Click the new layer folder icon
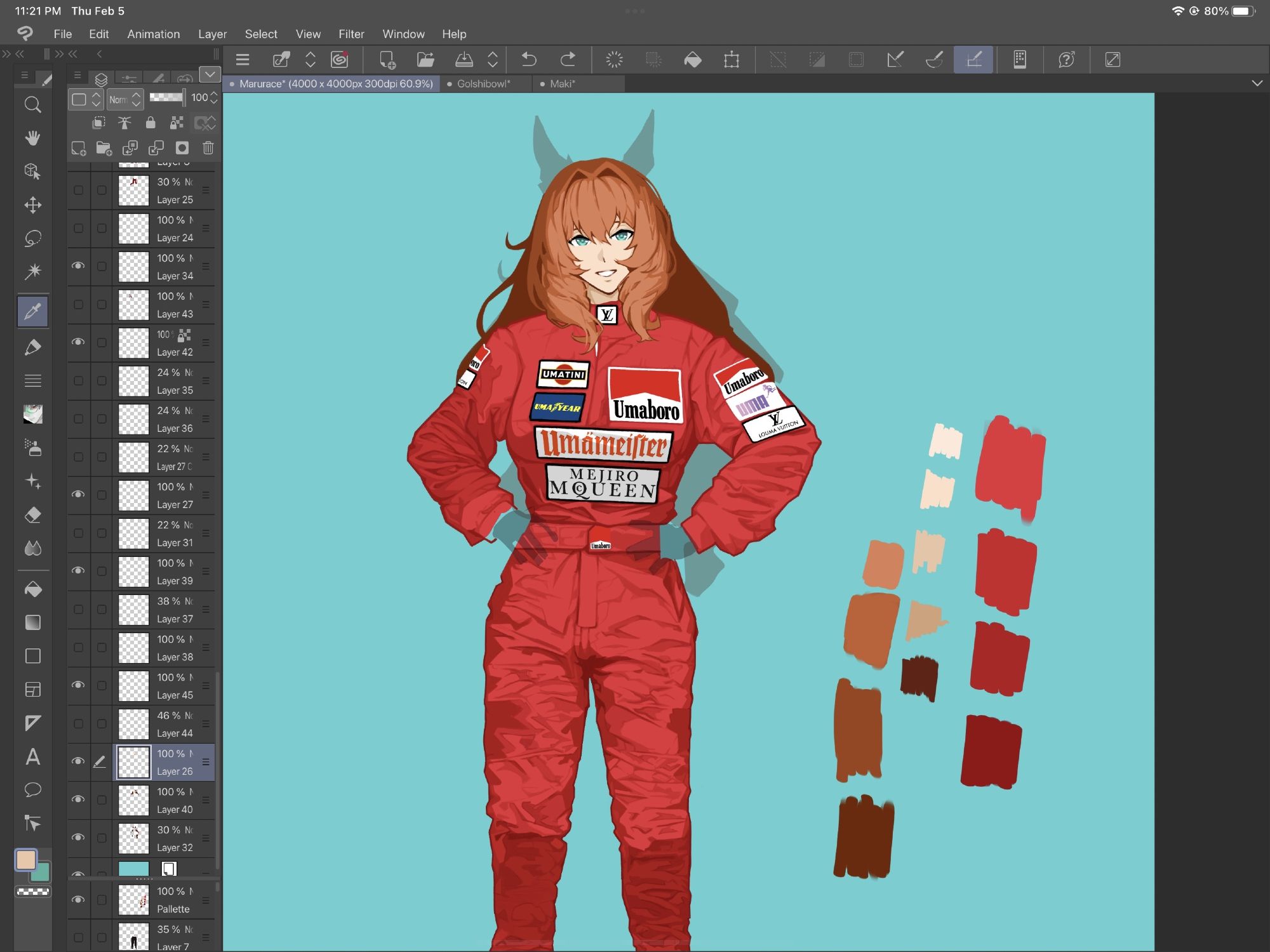Screen dimensions: 1270x952 104,148
